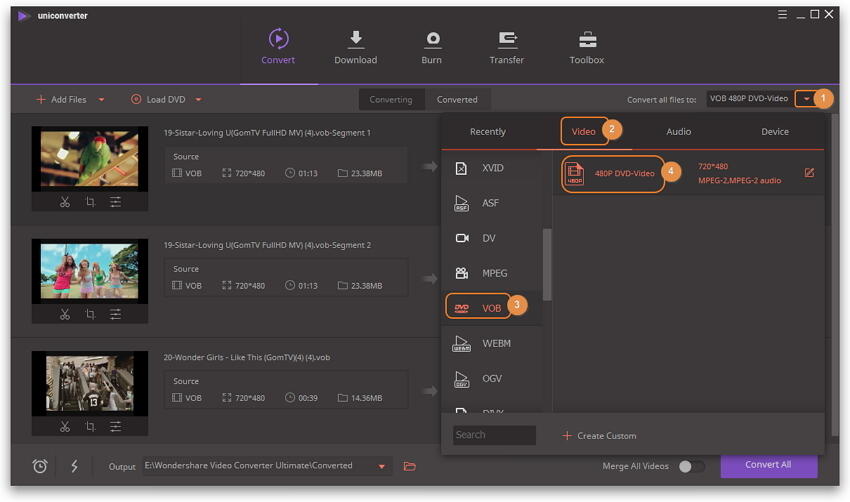The height and width of the screenshot is (502, 850).
Task: Select the Device tab in format panel
Action: [775, 132]
